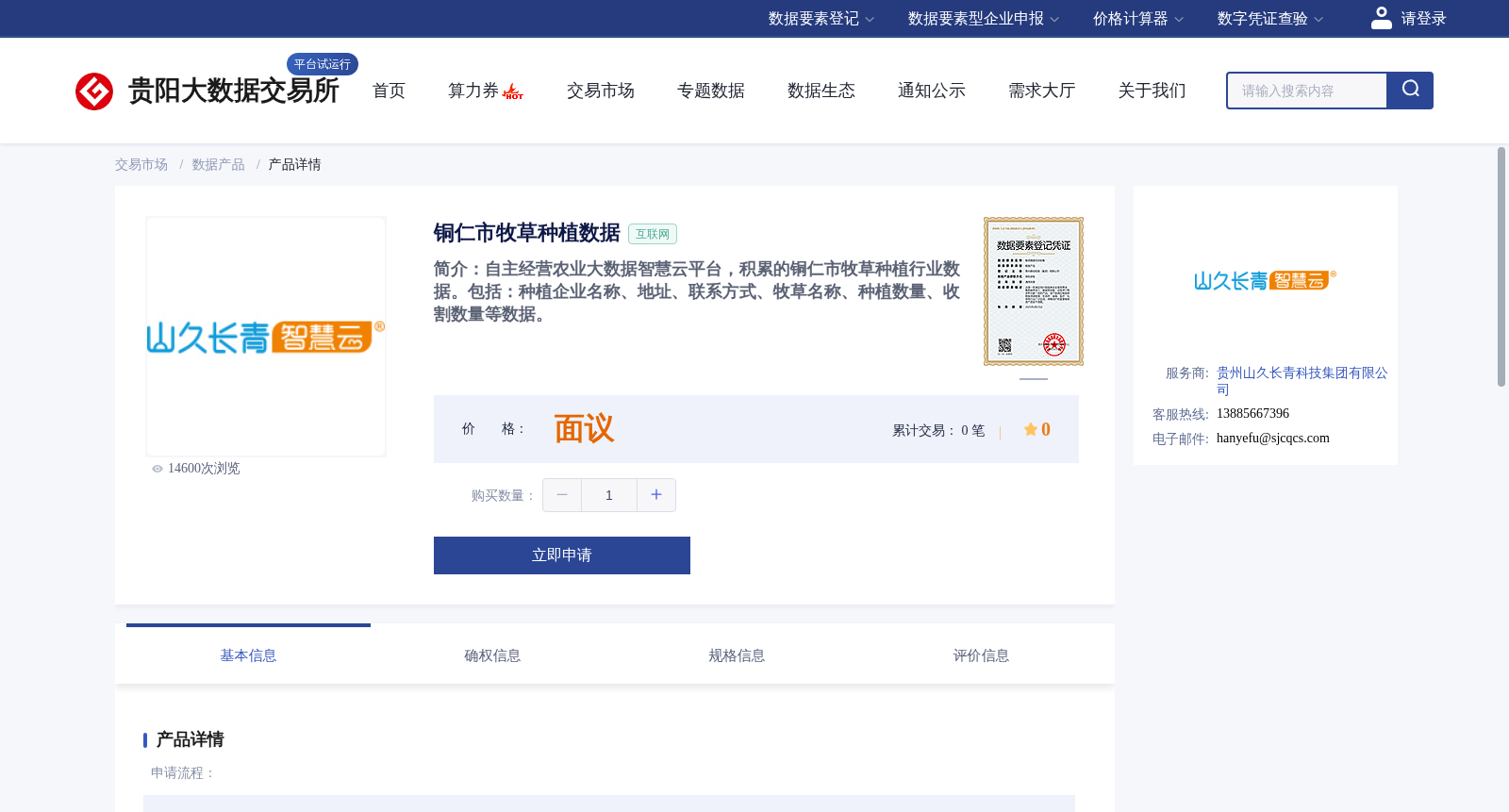Click the provider logo in sidebar
Screen dimensions: 1509x812
(1265, 280)
